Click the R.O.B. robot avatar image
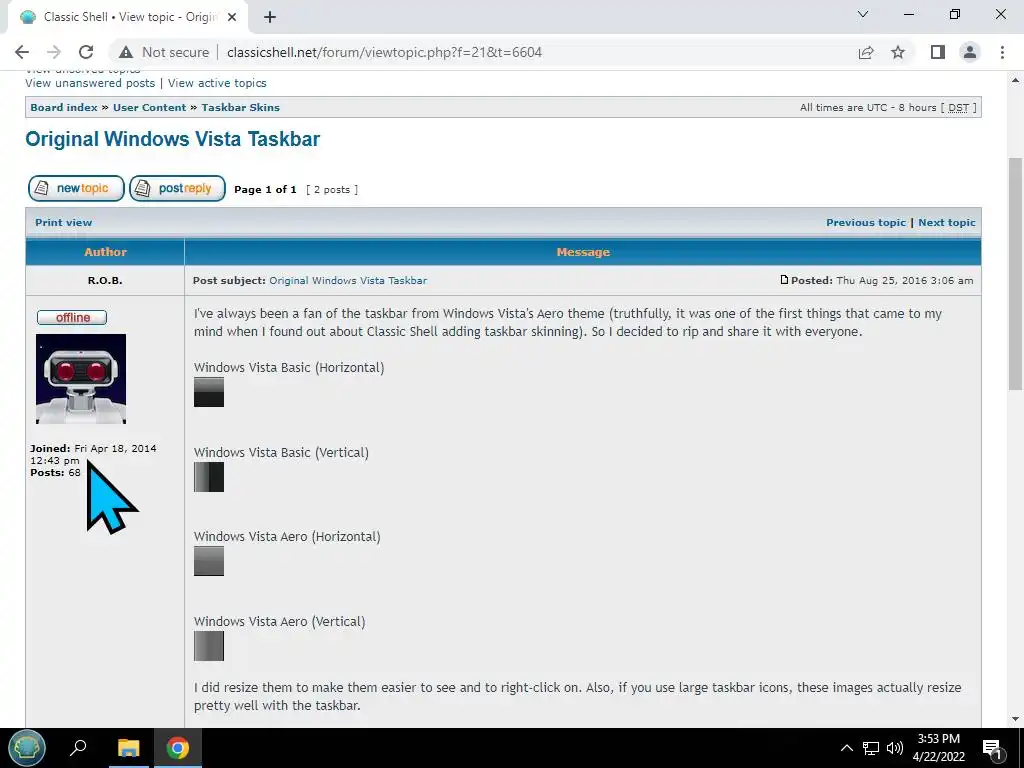 click(81, 379)
